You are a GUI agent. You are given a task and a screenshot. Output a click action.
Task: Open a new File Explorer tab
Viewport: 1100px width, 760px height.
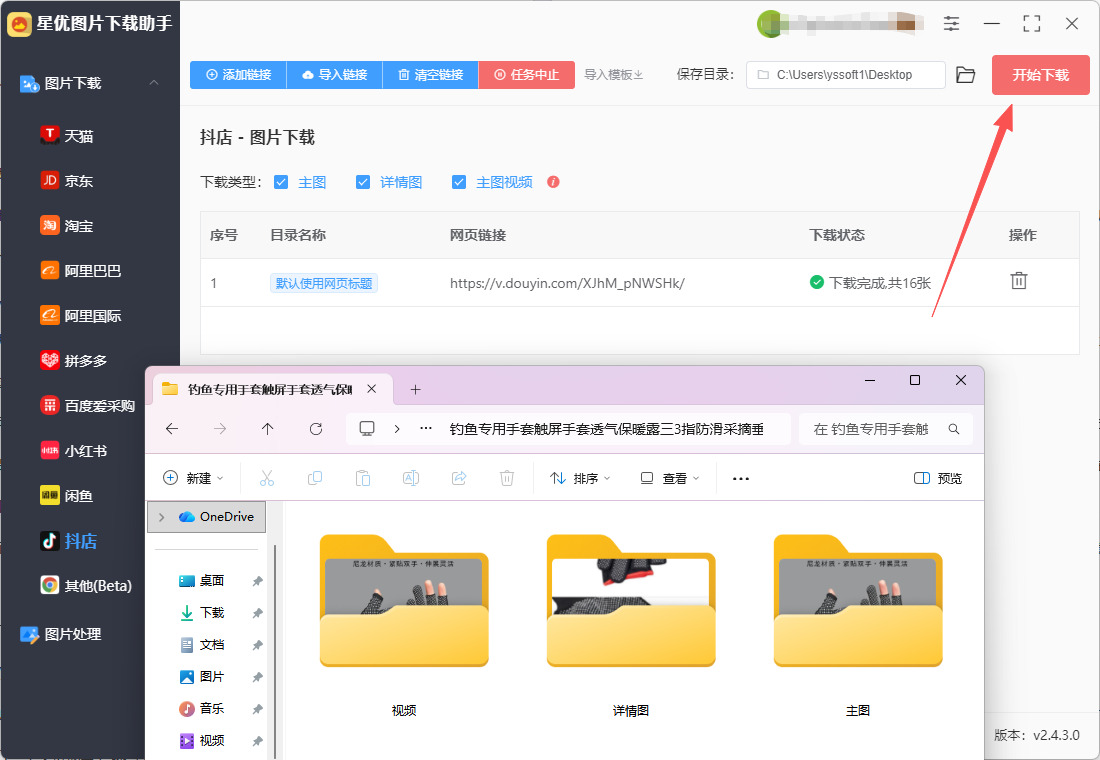pos(416,389)
